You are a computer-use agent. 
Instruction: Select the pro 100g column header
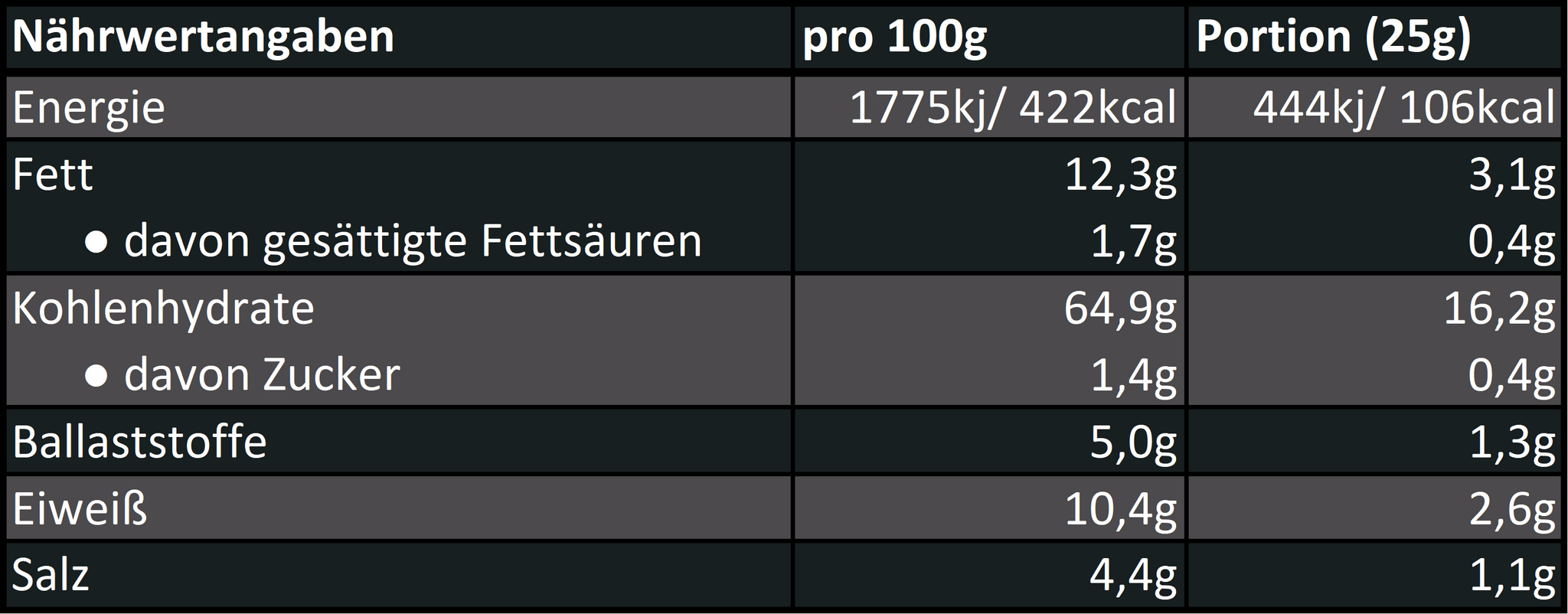(894, 37)
